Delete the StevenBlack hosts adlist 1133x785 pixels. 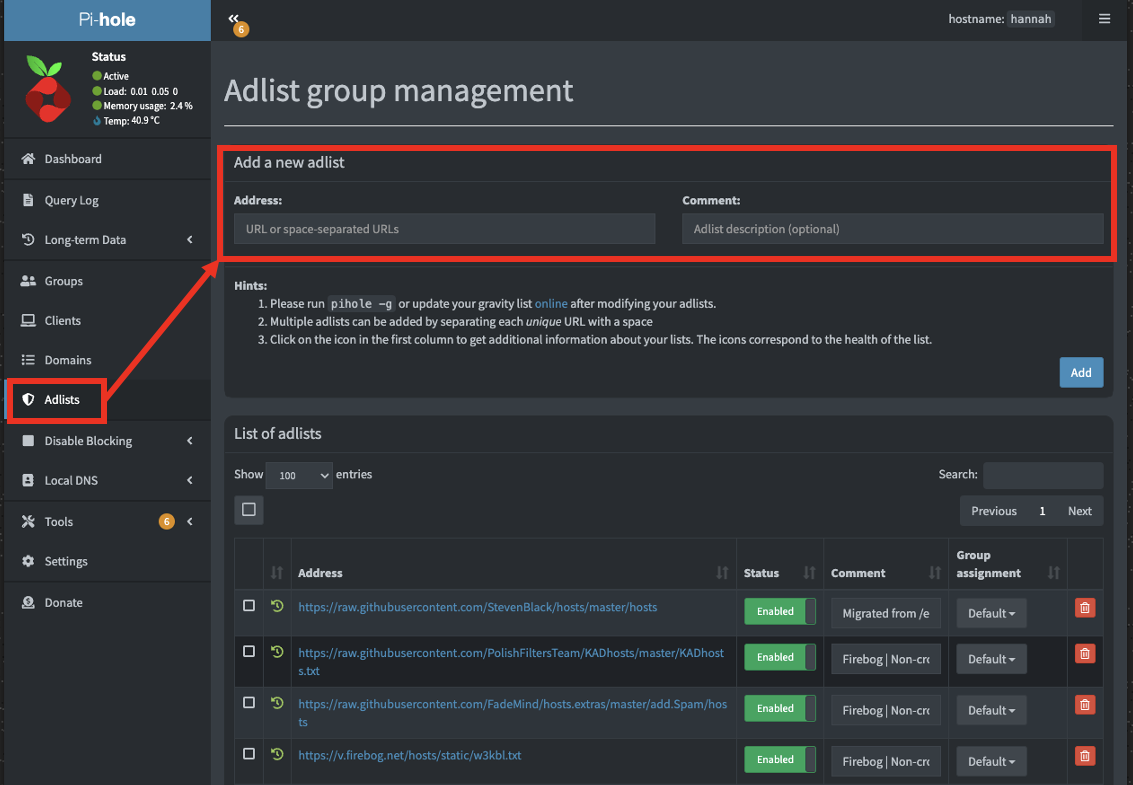pyautogui.click(x=1084, y=607)
